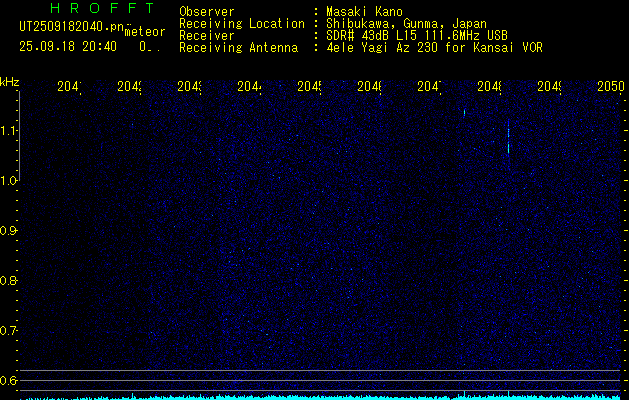Click the 2043 time axis marker
The height and width of the screenshot is (400, 629).
pyautogui.click(x=189, y=87)
